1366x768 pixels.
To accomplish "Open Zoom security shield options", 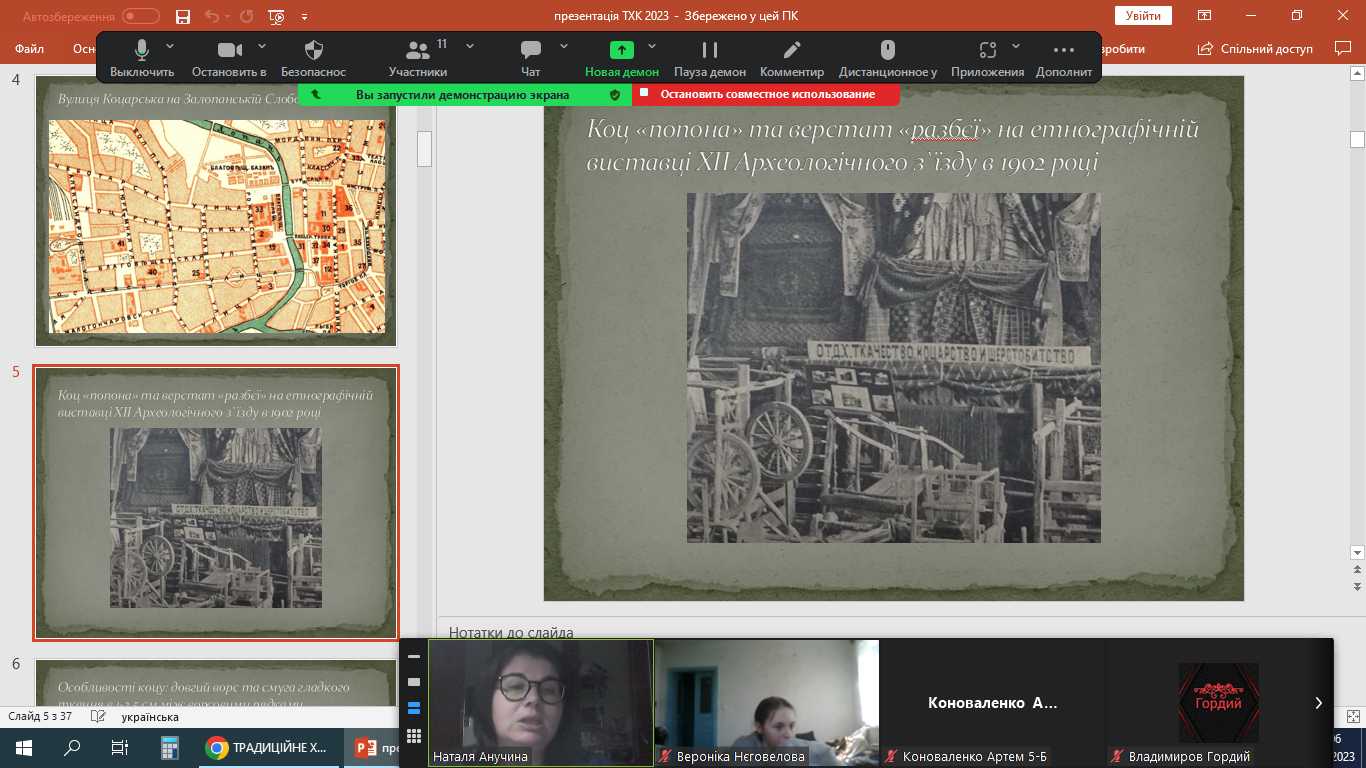I will tap(313, 51).
